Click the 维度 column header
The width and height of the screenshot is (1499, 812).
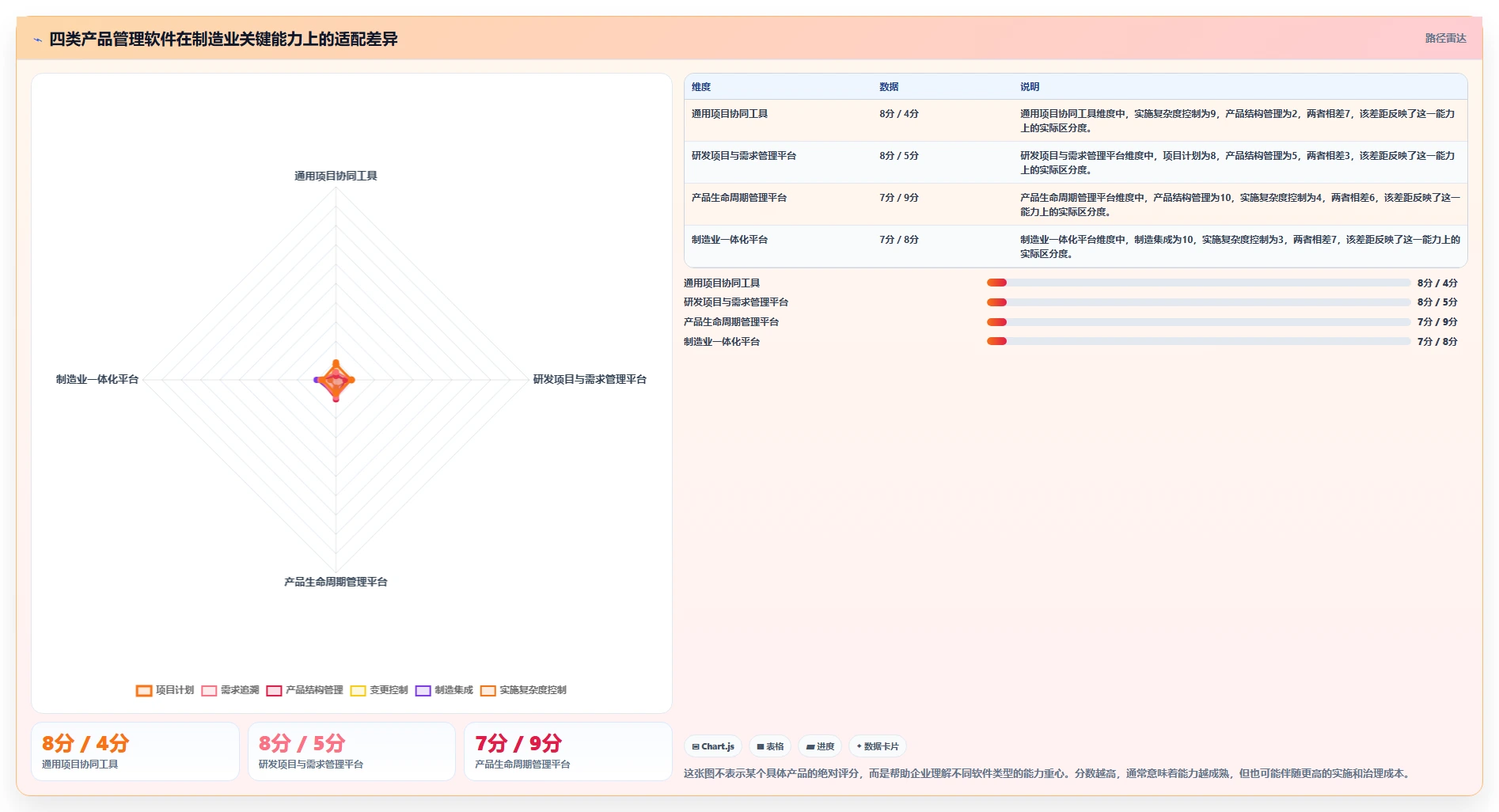click(701, 87)
